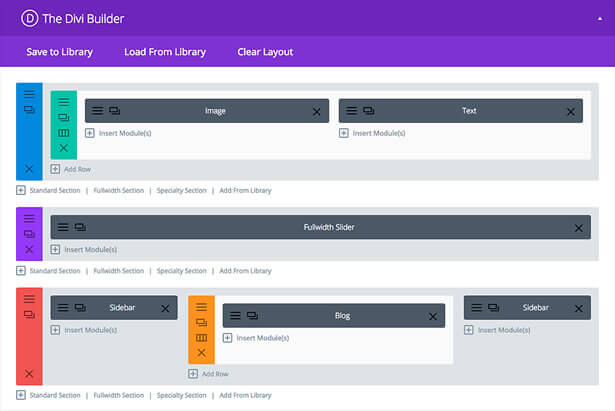
Task: Add Specialty Section below purple section
Action: pyautogui.click(x=181, y=271)
